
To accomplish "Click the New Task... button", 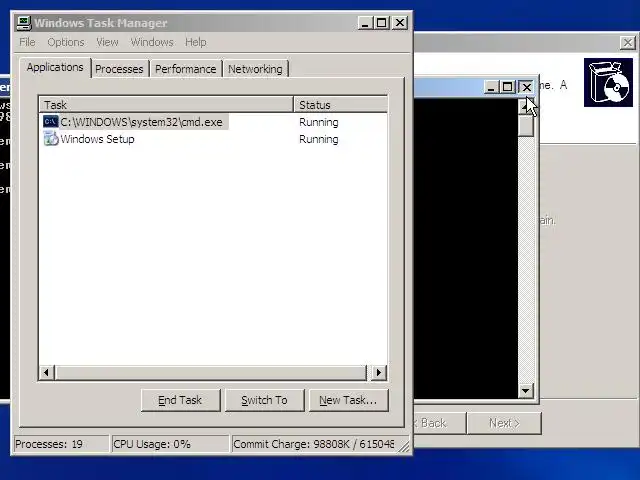I will tap(349, 400).
